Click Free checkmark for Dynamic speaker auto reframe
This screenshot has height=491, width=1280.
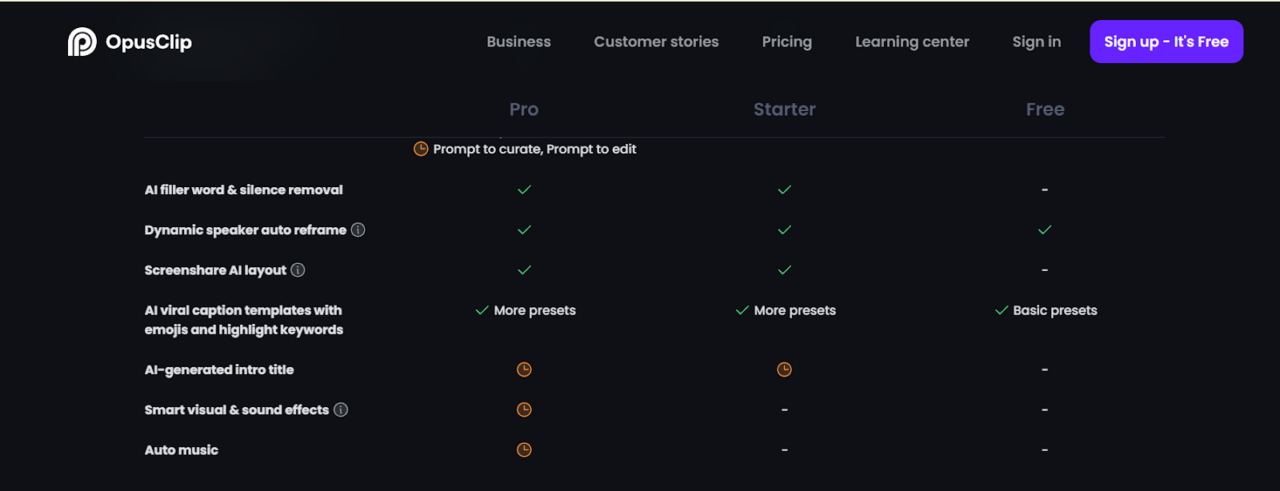click(1044, 230)
